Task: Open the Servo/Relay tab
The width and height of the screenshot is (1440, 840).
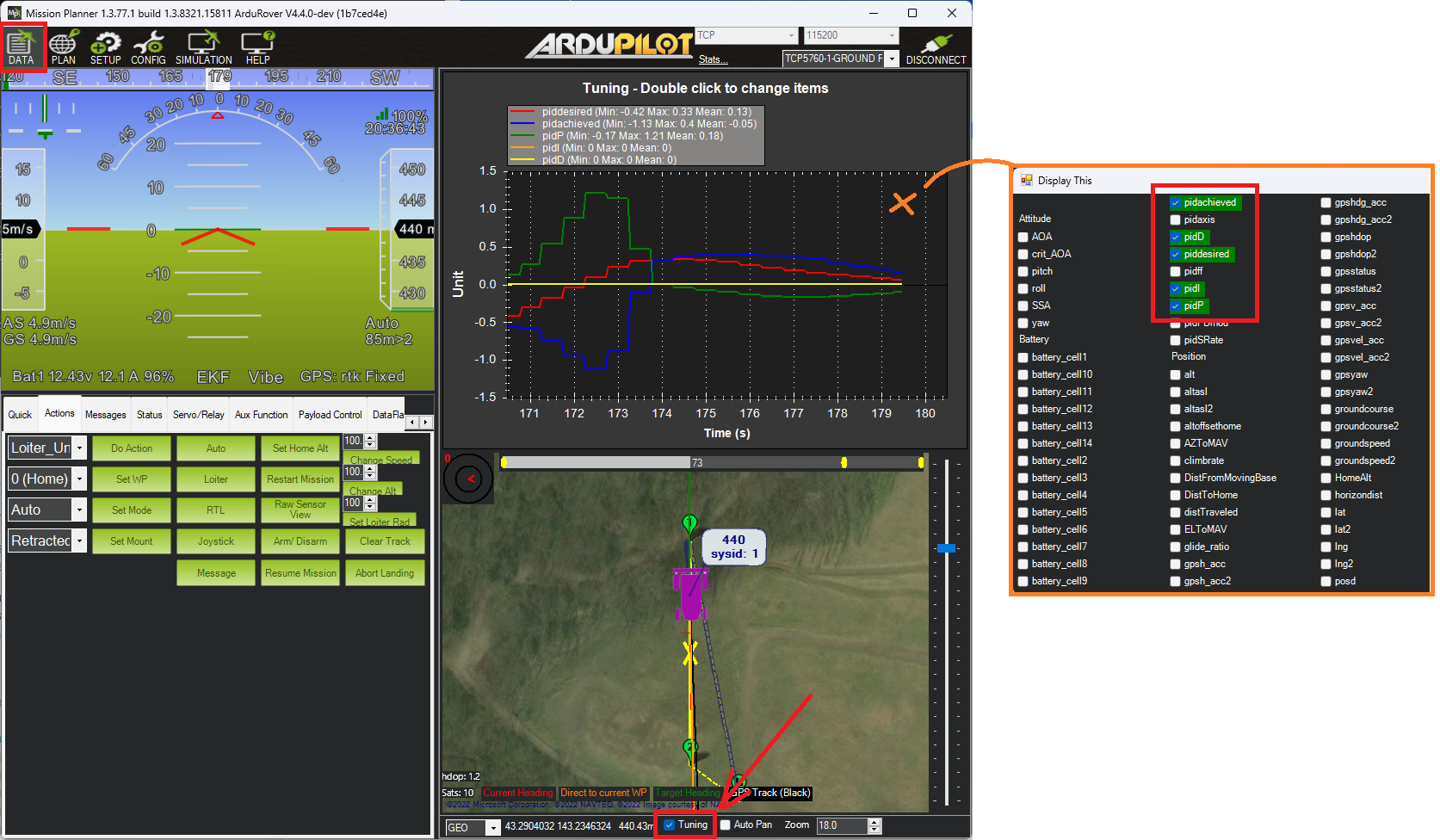Action: [x=198, y=415]
